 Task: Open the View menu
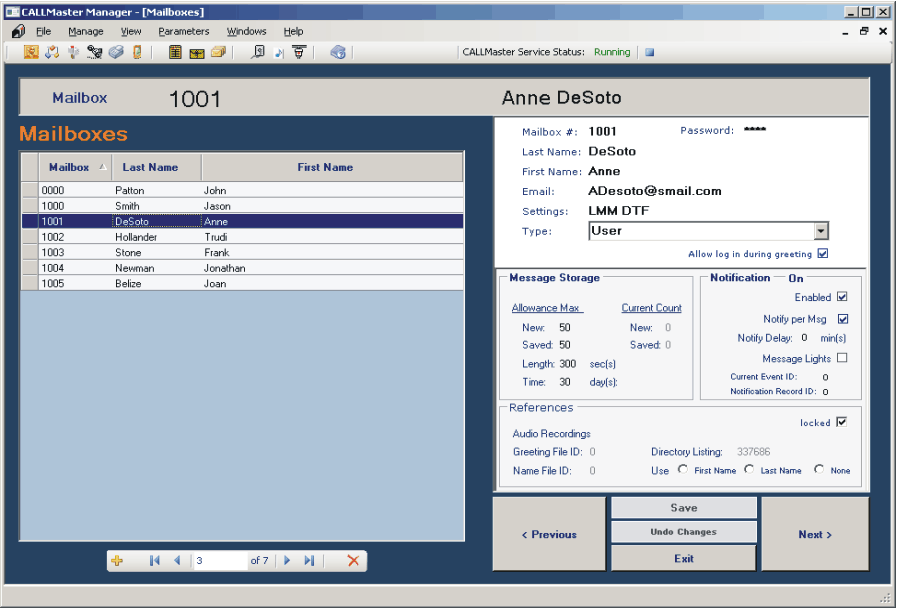click(x=131, y=31)
